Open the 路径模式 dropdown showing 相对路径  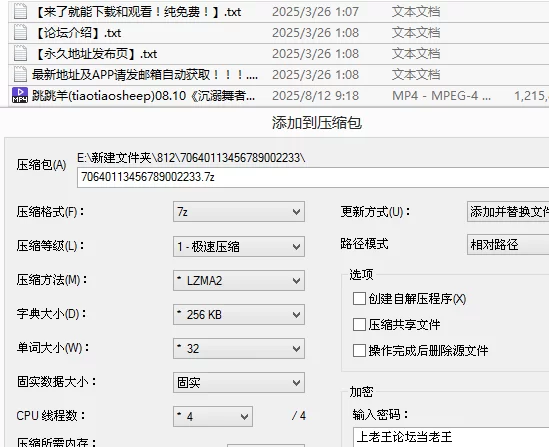pyautogui.click(x=508, y=244)
